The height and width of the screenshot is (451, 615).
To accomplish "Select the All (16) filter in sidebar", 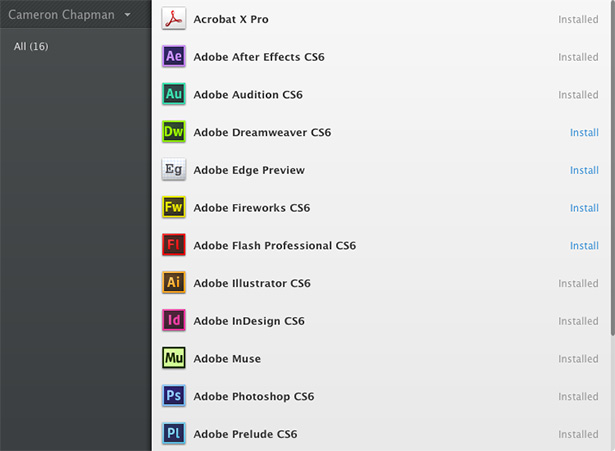I will click(31, 46).
